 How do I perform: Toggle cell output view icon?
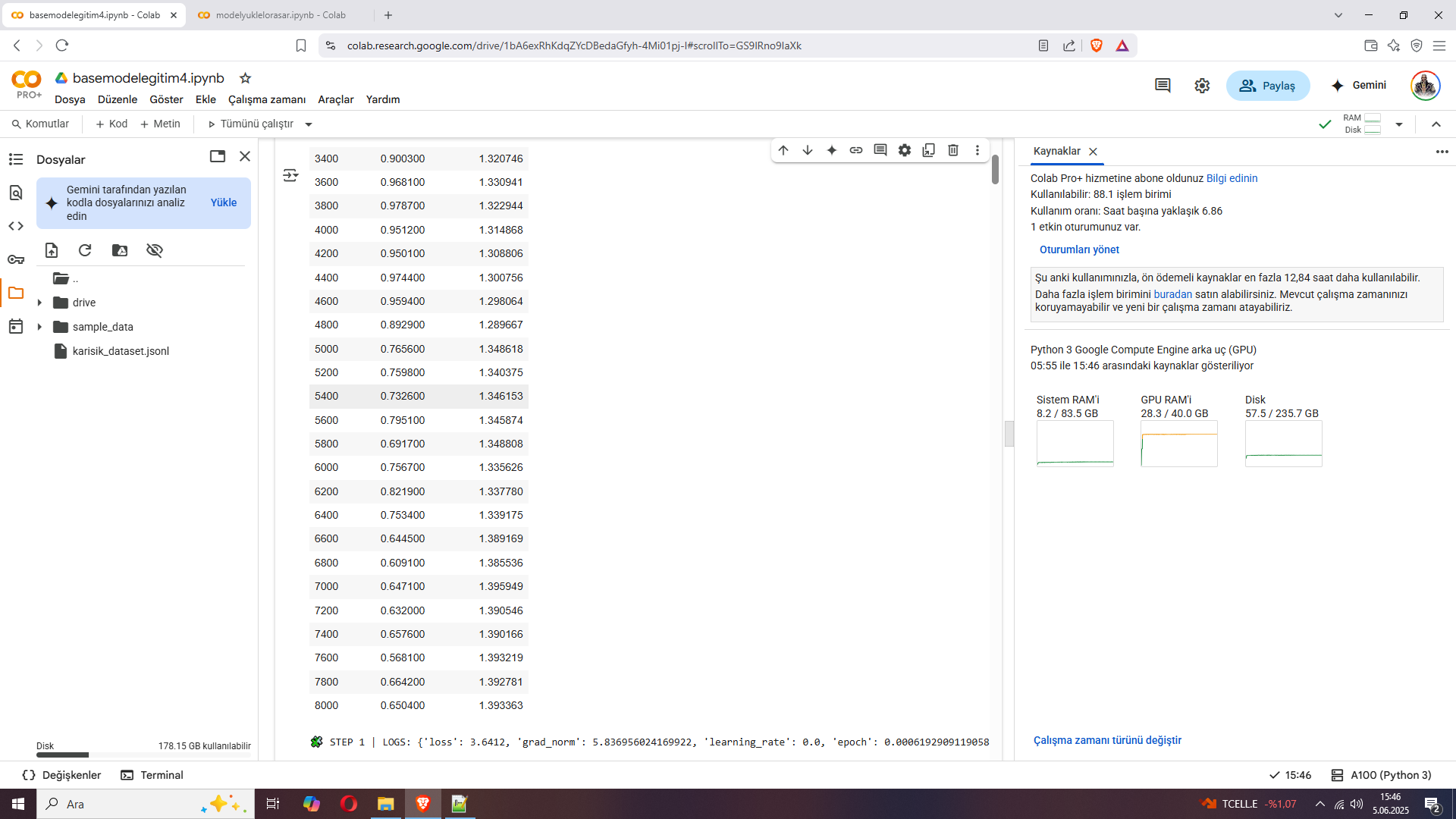click(x=290, y=175)
